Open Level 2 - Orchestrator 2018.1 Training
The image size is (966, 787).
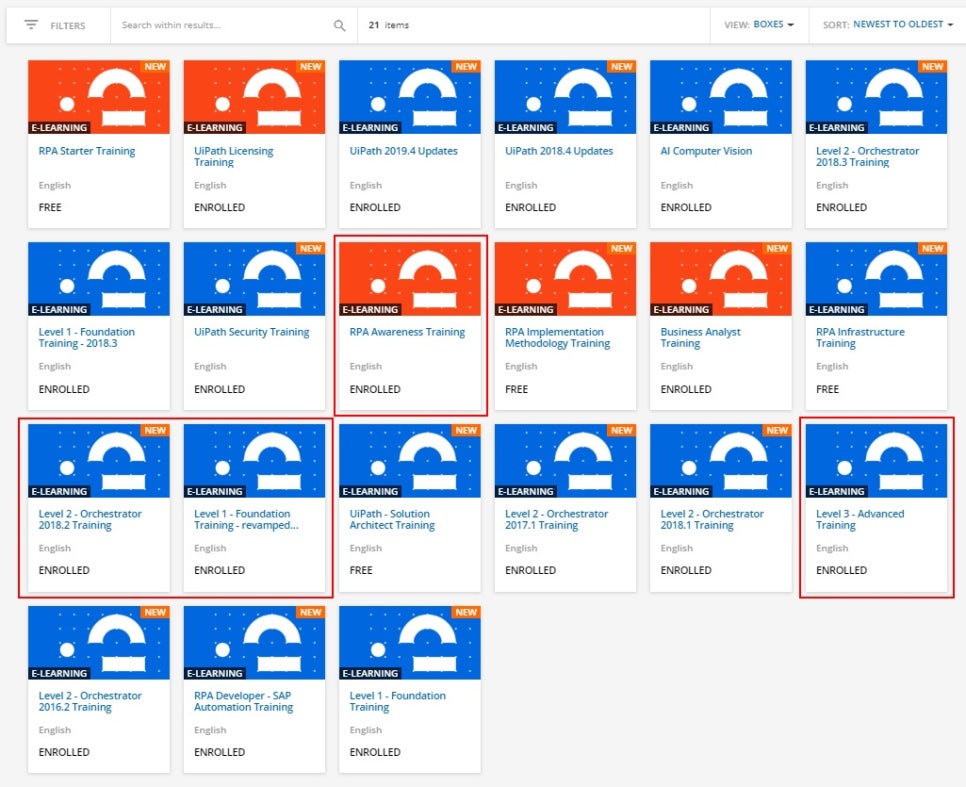point(712,520)
